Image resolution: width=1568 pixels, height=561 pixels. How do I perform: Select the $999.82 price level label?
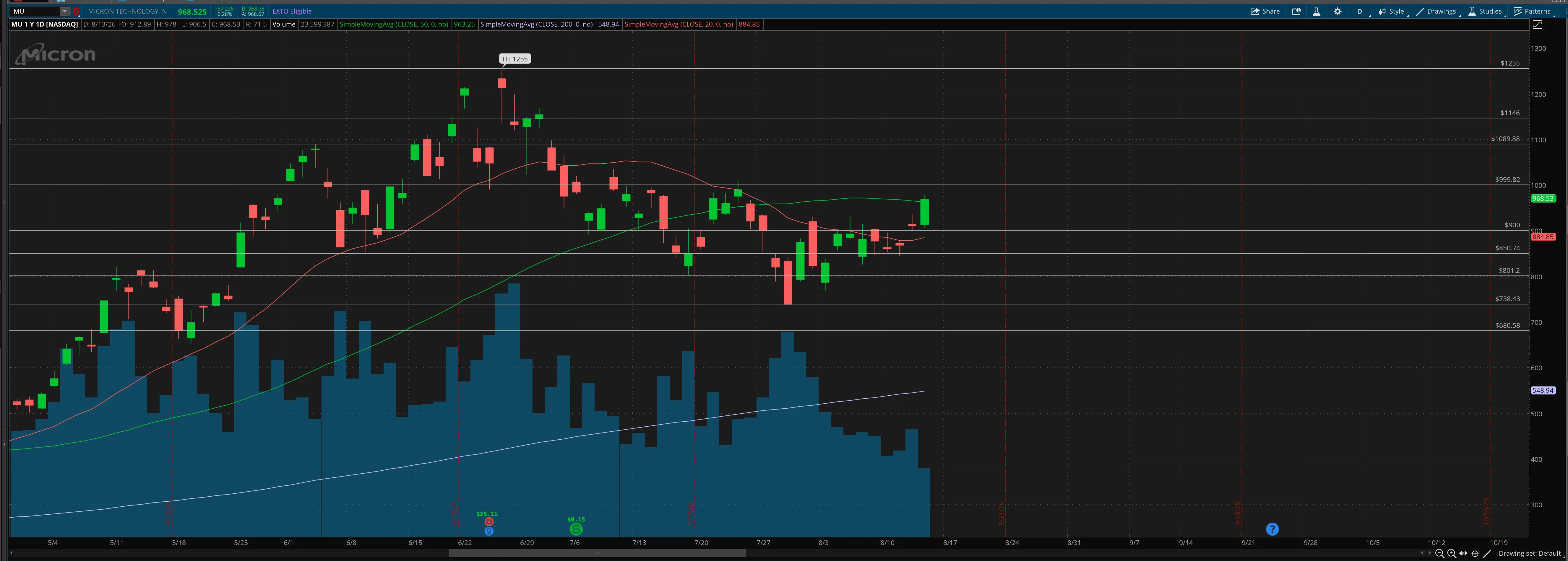pyautogui.click(x=1508, y=180)
